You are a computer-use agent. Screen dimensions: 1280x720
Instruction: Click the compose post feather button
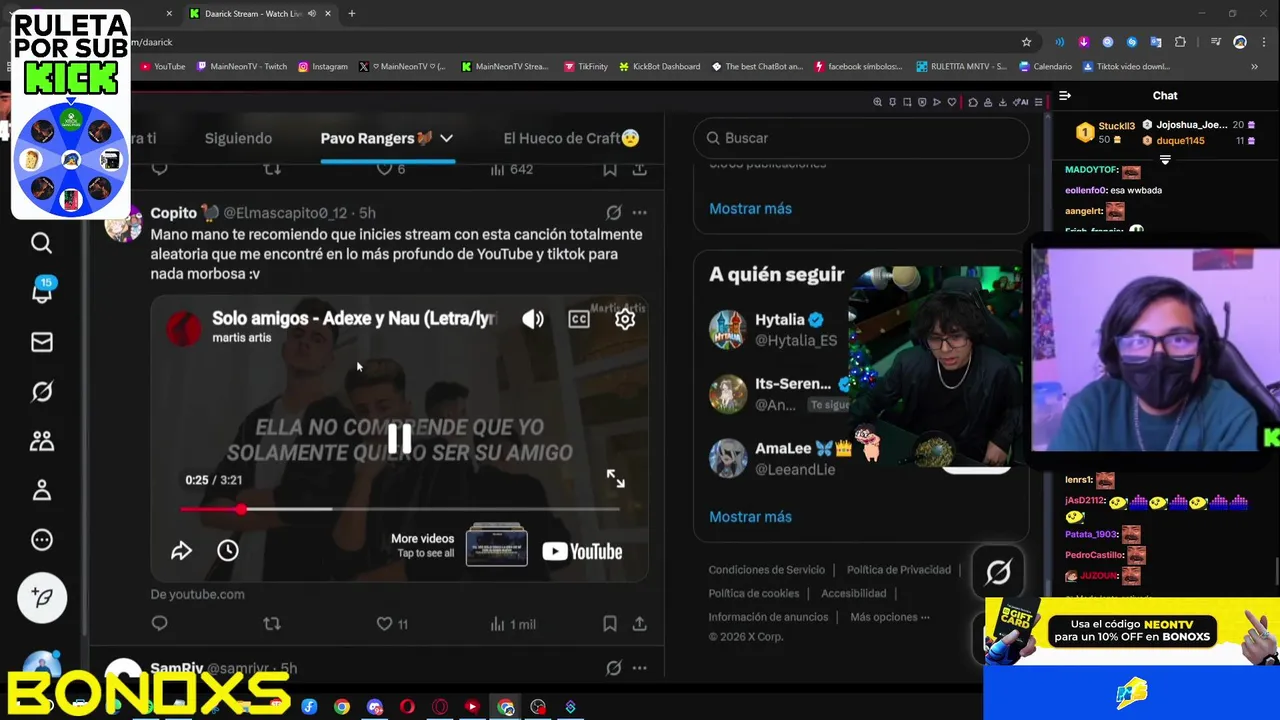42,597
